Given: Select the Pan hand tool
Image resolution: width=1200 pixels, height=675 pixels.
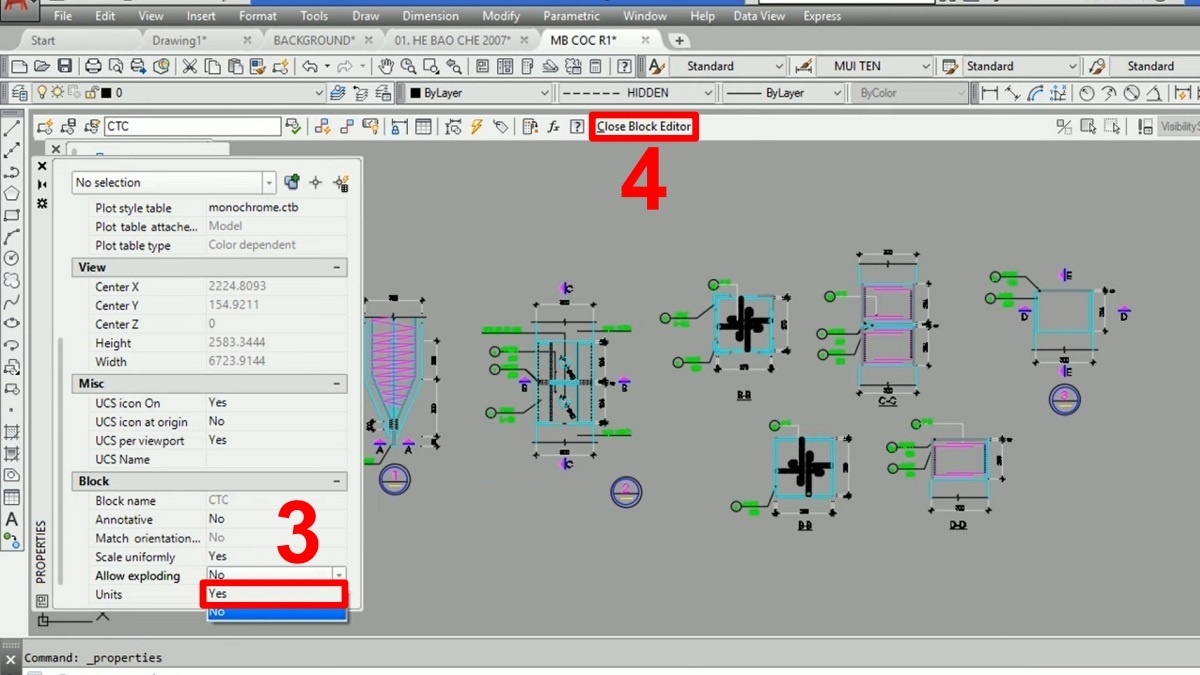Looking at the screenshot, I should (x=387, y=67).
